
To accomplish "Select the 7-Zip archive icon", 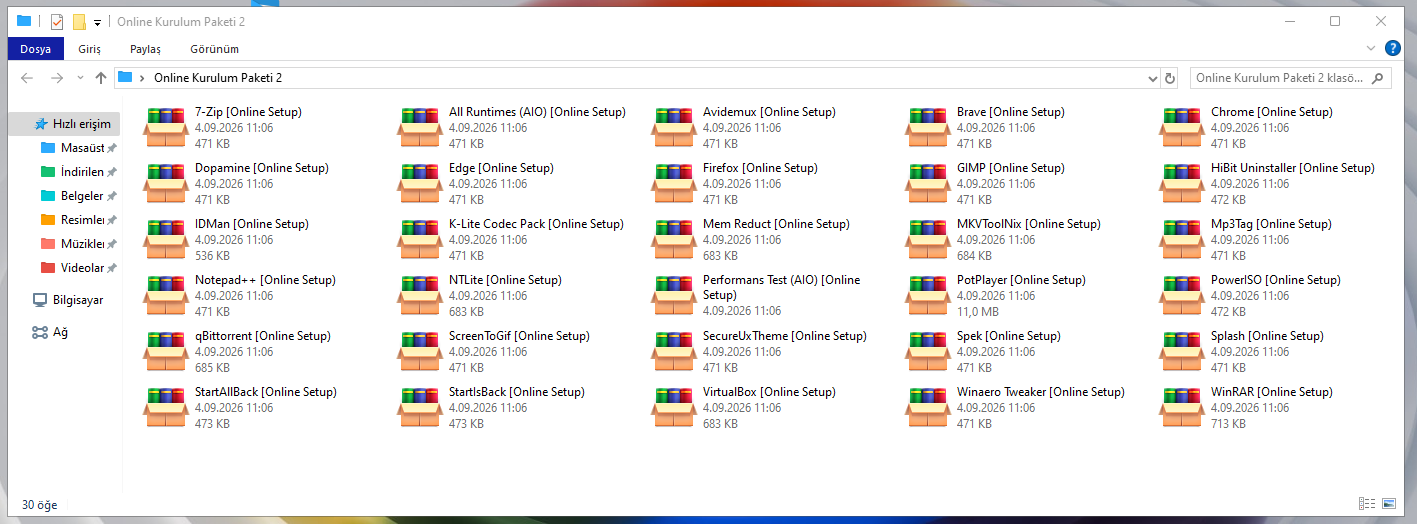I will tap(167, 128).
